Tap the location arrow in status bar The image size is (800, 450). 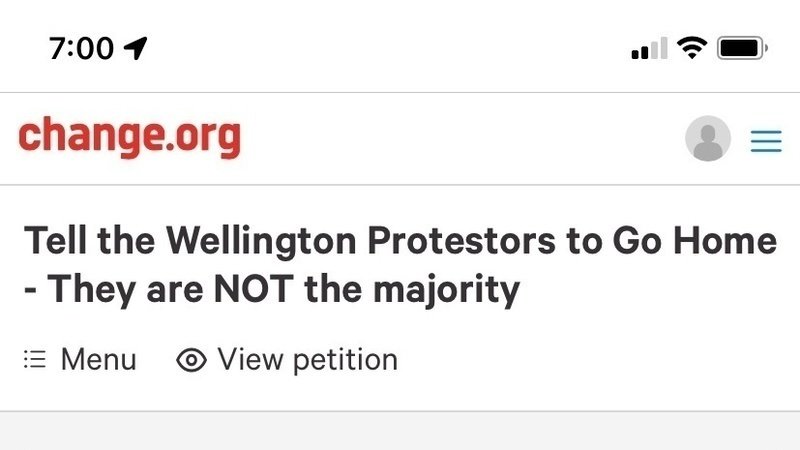(135, 47)
